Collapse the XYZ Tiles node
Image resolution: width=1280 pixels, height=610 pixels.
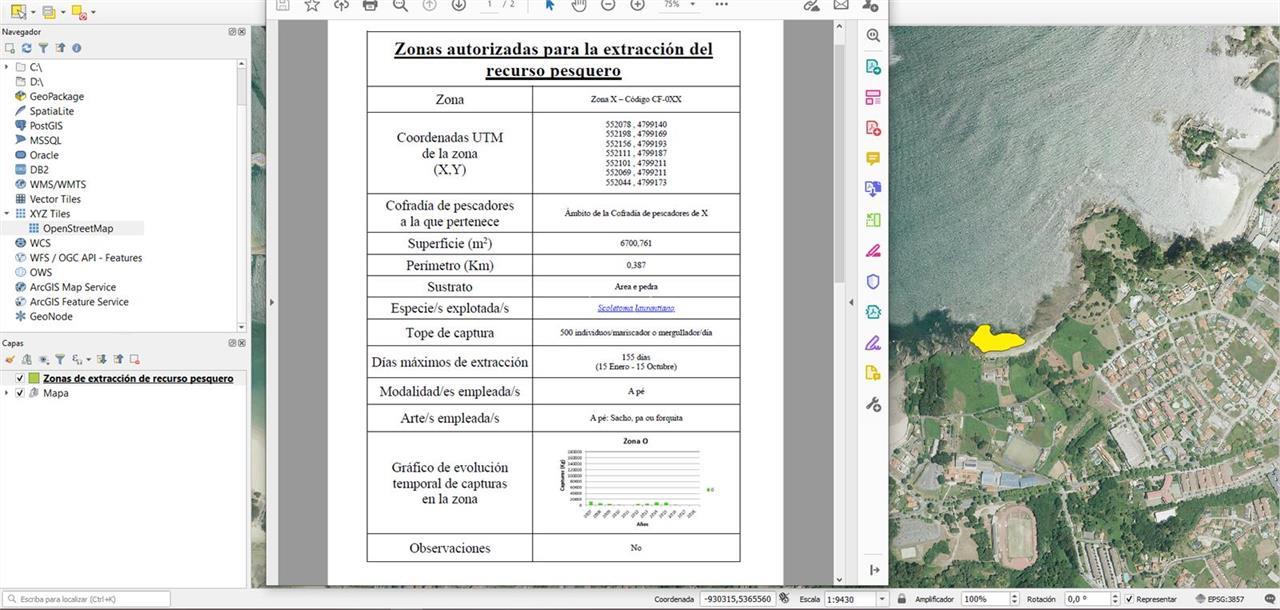click(7, 213)
